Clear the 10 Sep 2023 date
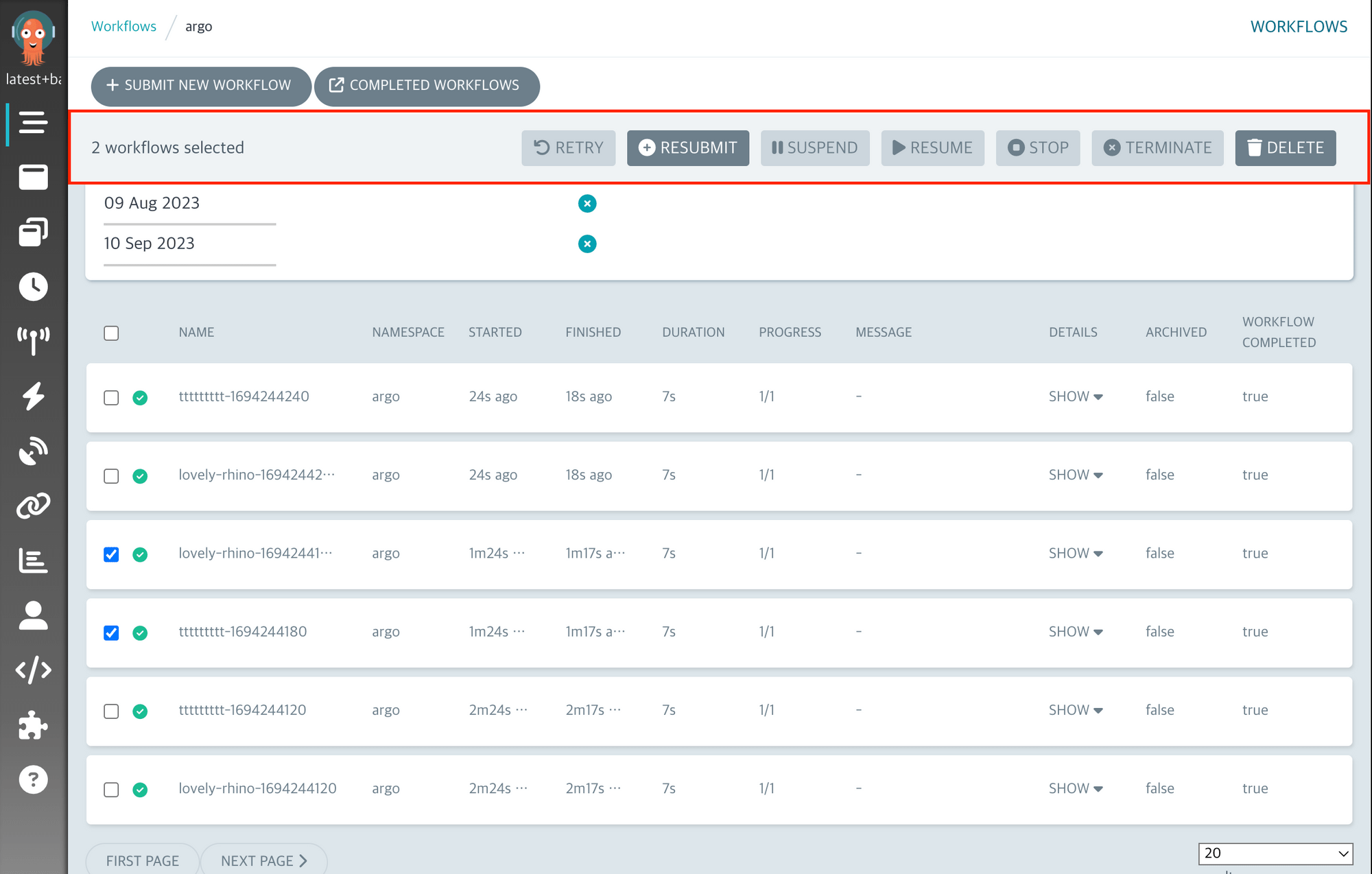The height and width of the screenshot is (874, 1372). (587, 244)
